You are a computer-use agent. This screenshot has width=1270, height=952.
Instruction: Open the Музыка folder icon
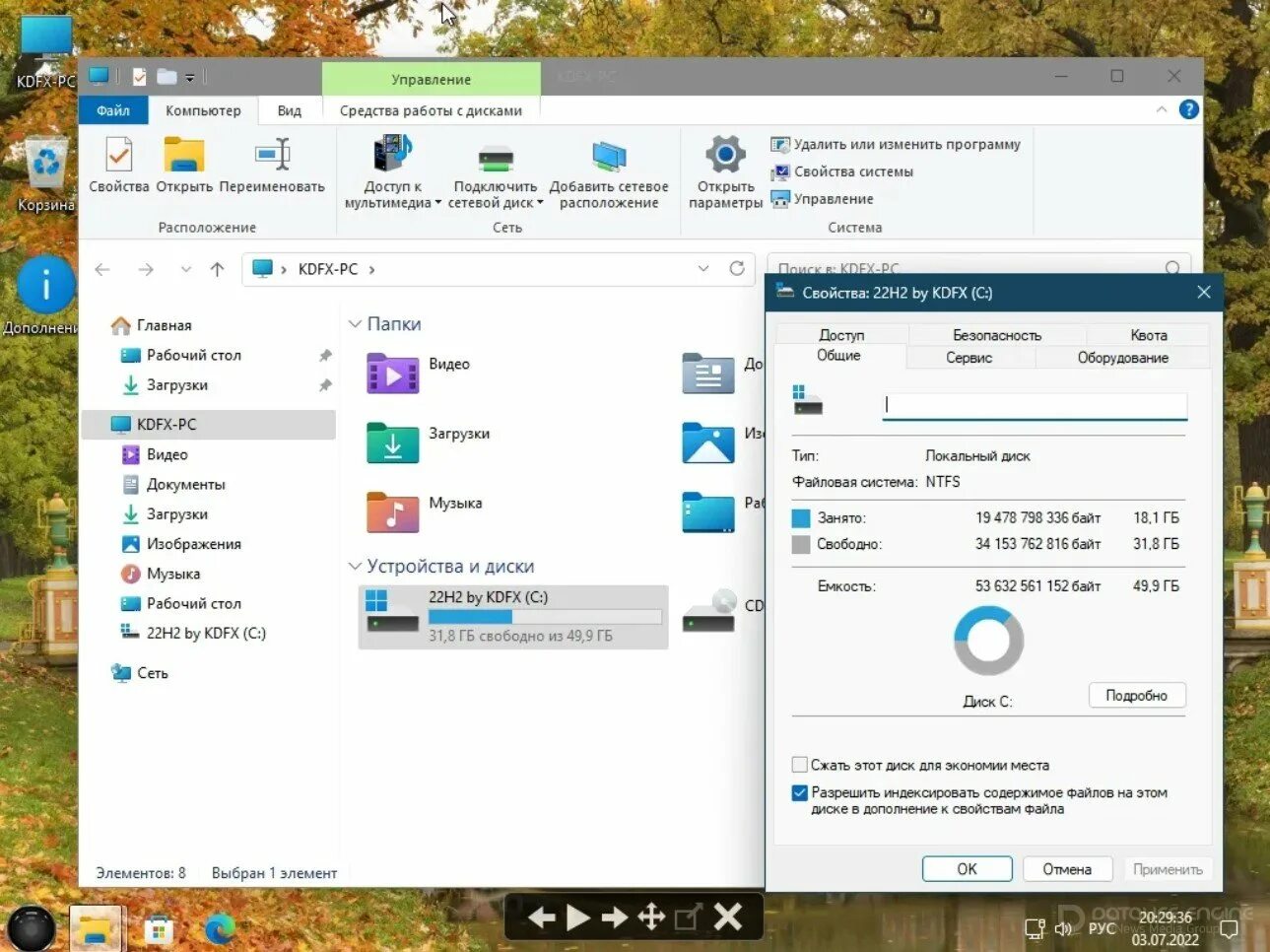point(392,512)
